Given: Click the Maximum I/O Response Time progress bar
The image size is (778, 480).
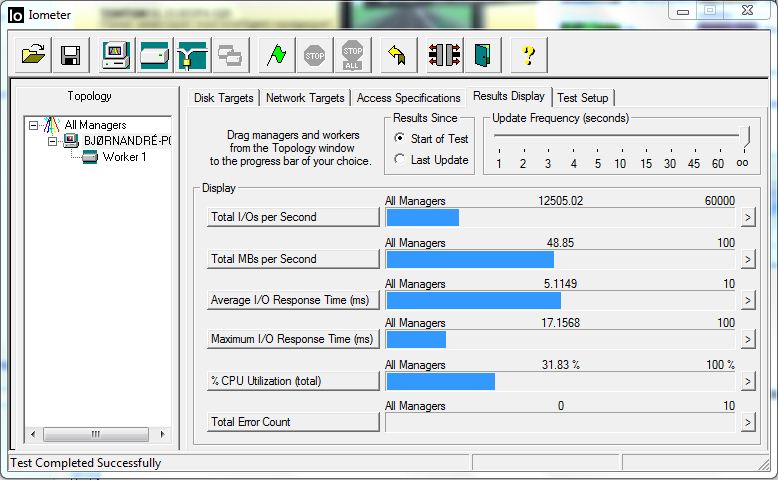Looking at the screenshot, I should coord(560,340).
